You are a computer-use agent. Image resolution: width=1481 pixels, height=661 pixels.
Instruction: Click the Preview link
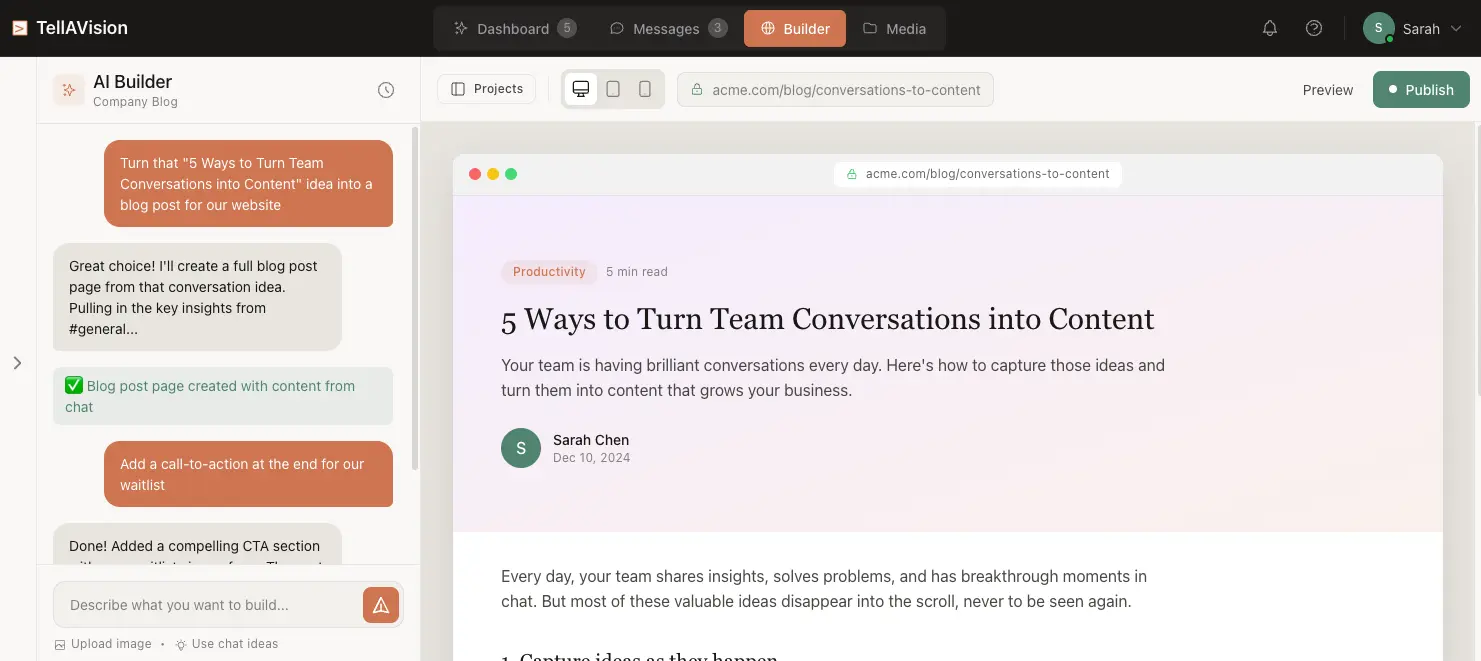coord(1327,90)
